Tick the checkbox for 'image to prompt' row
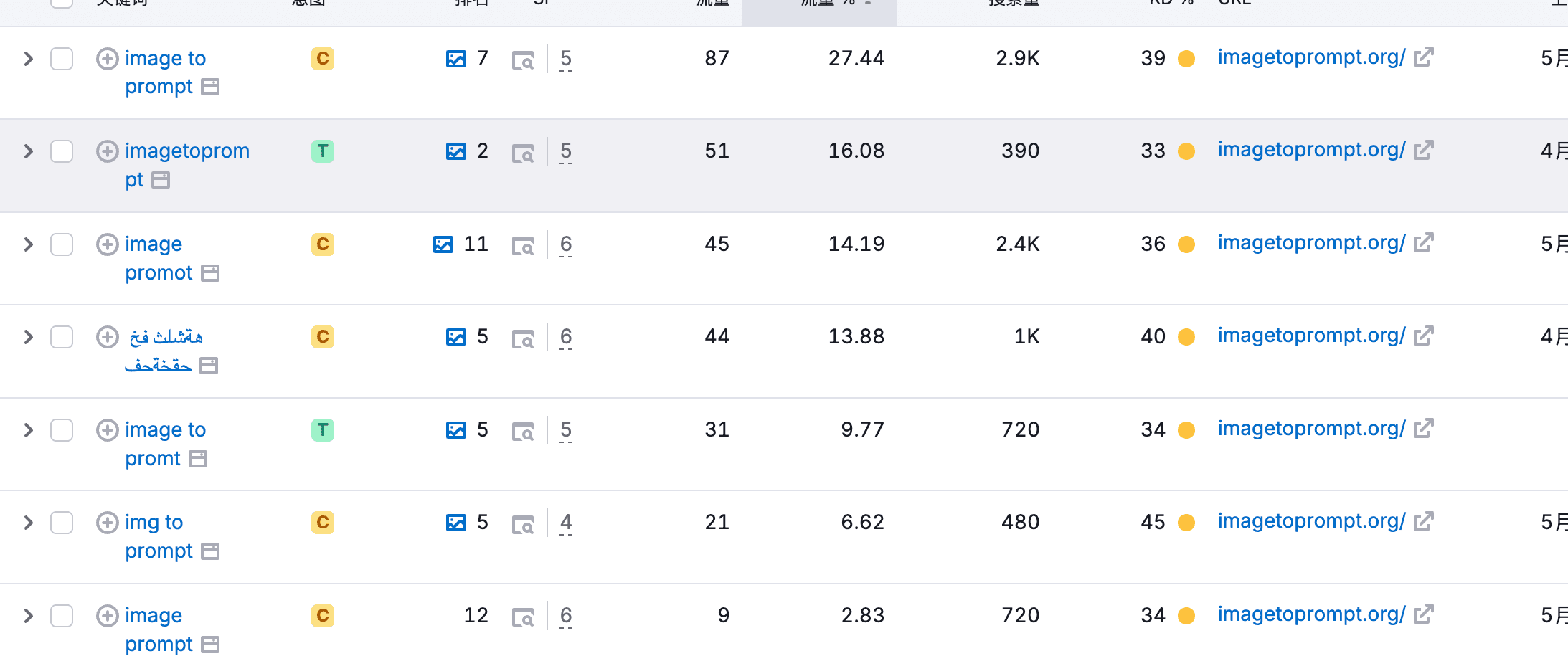The width and height of the screenshot is (1568, 661). click(62, 59)
